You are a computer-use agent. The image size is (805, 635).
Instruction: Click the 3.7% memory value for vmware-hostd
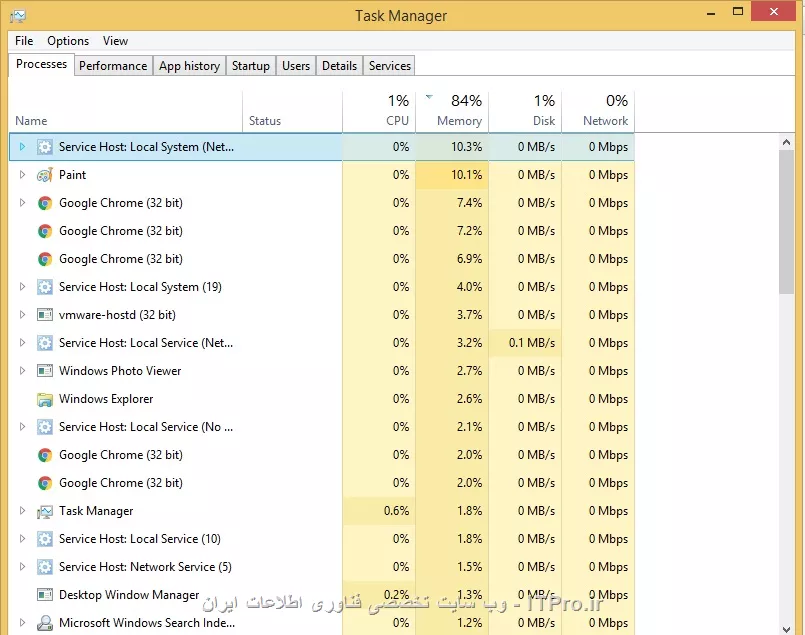point(469,315)
